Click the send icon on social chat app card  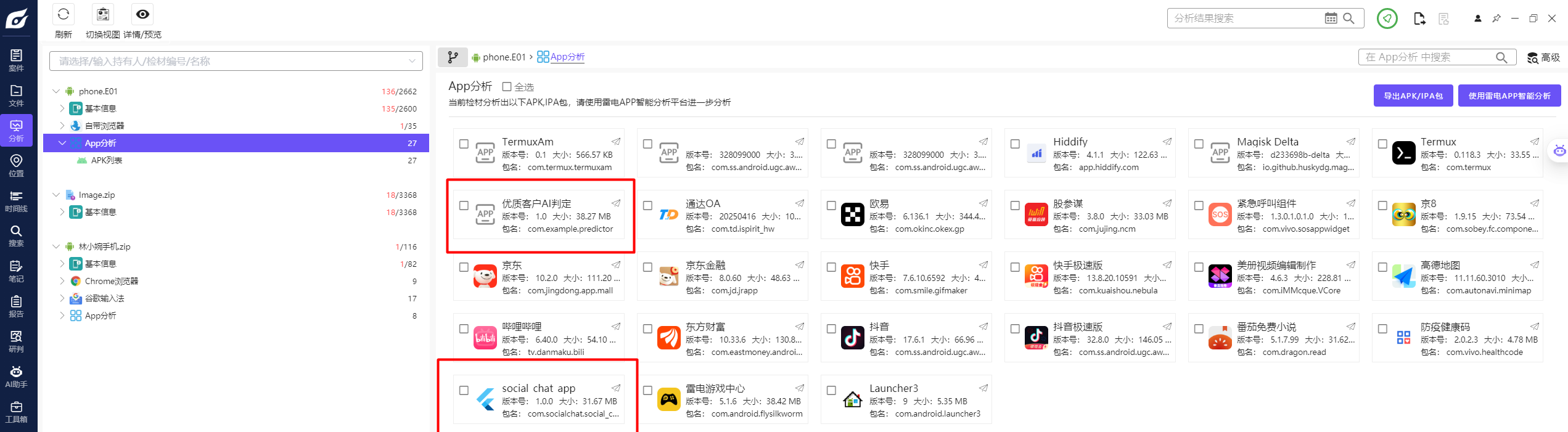click(x=615, y=388)
